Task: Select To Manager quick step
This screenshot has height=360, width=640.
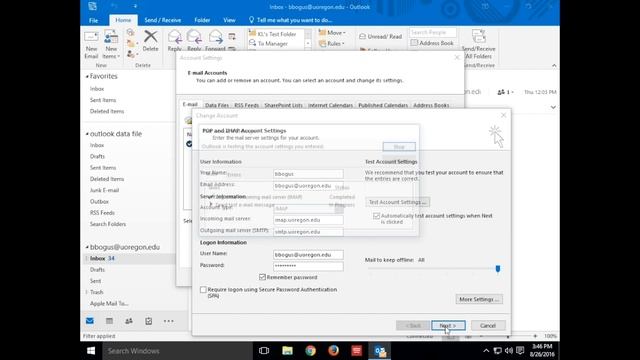Action: click(273, 44)
